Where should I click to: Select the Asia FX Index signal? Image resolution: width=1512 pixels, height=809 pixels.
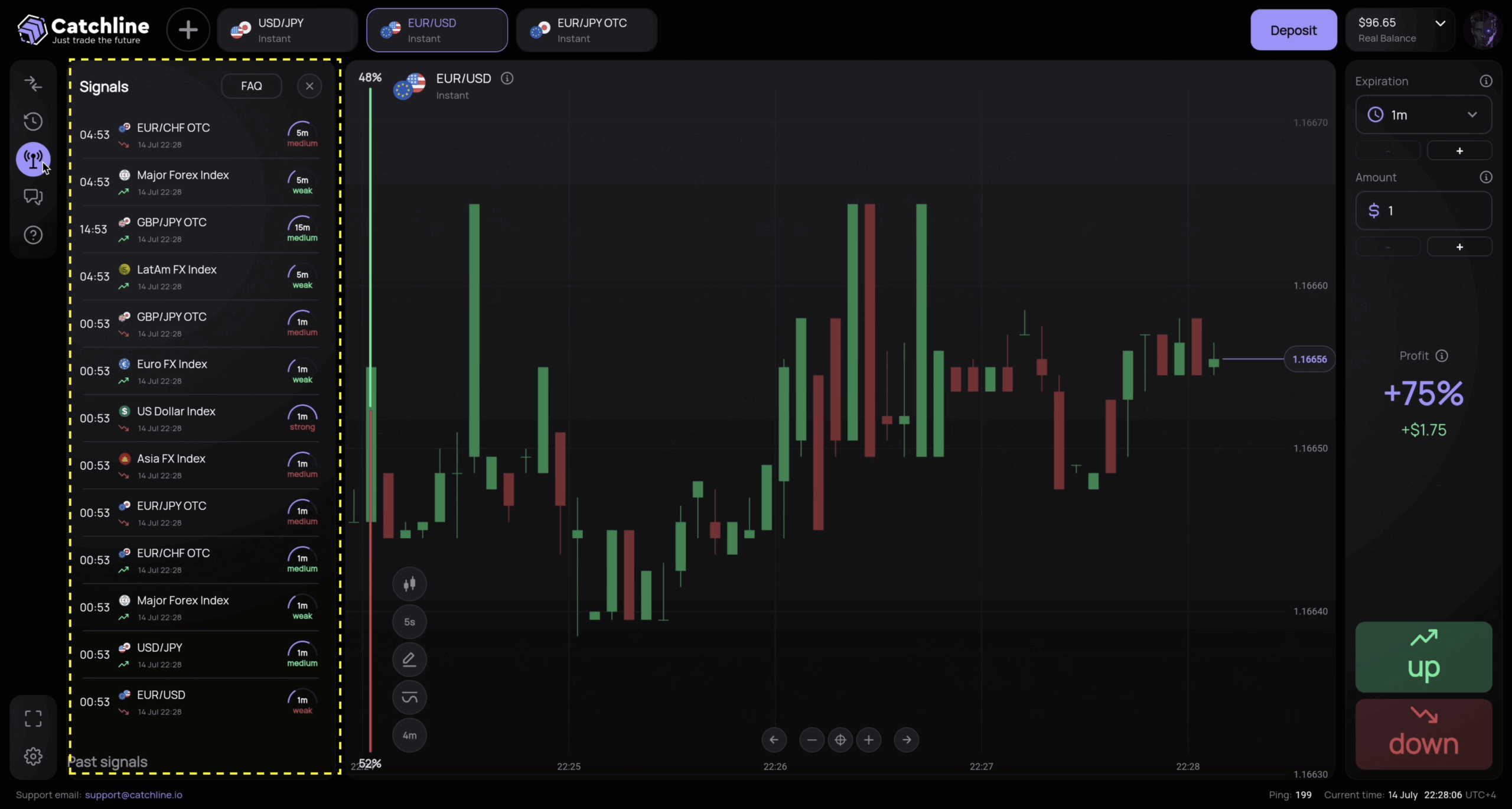click(200, 466)
